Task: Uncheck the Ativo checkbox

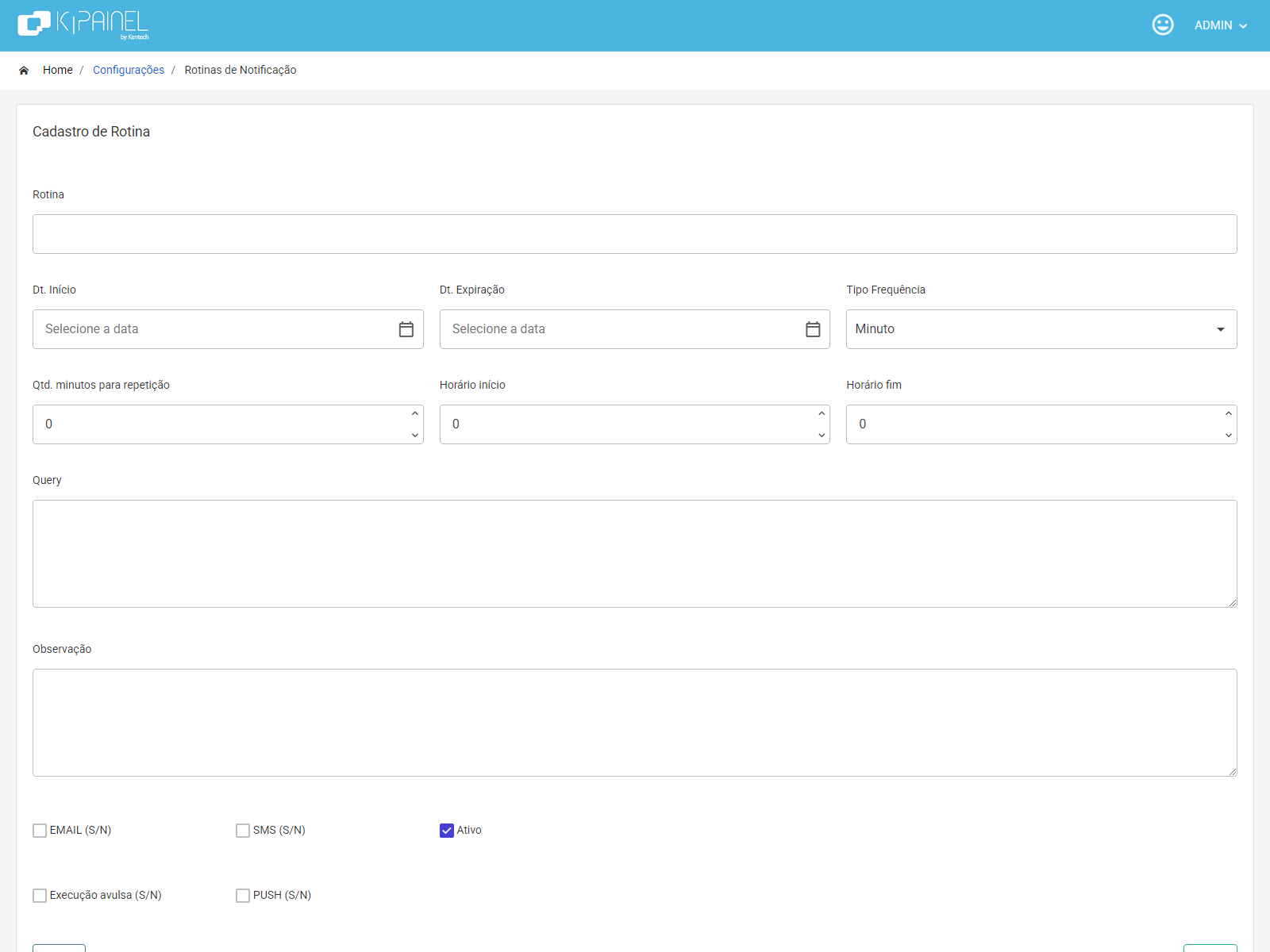Action: 447,831
